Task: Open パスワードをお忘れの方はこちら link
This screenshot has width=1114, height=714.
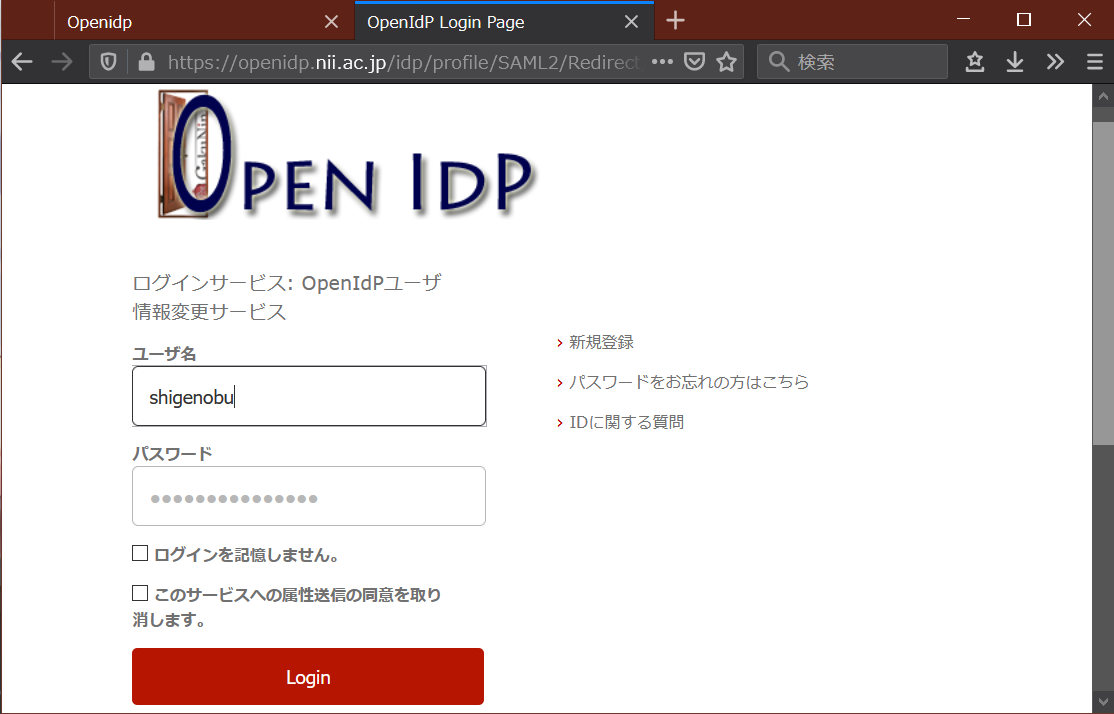Action: 689,382
